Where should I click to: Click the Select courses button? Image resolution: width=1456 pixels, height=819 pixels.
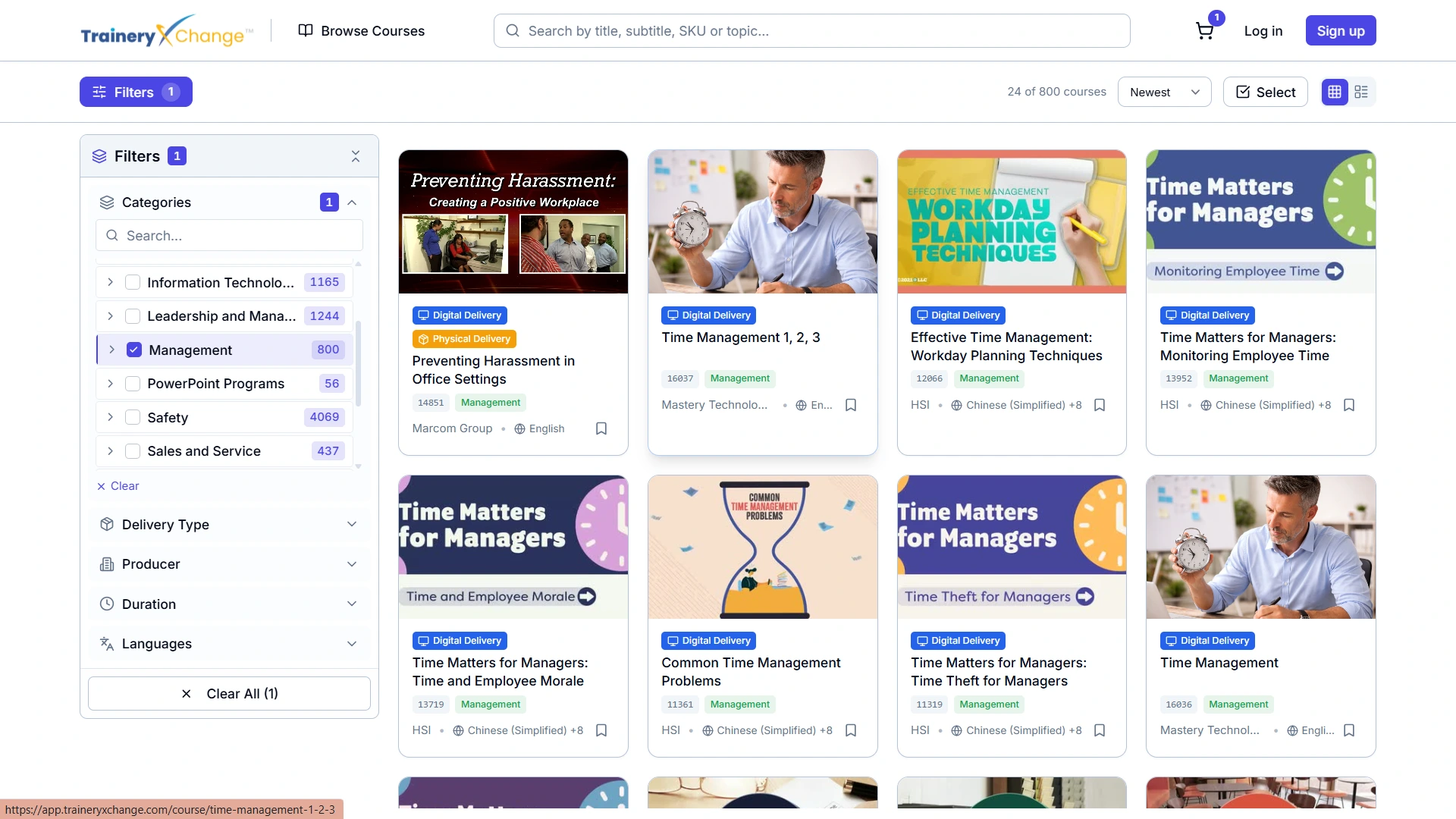tap(1265, 92)
